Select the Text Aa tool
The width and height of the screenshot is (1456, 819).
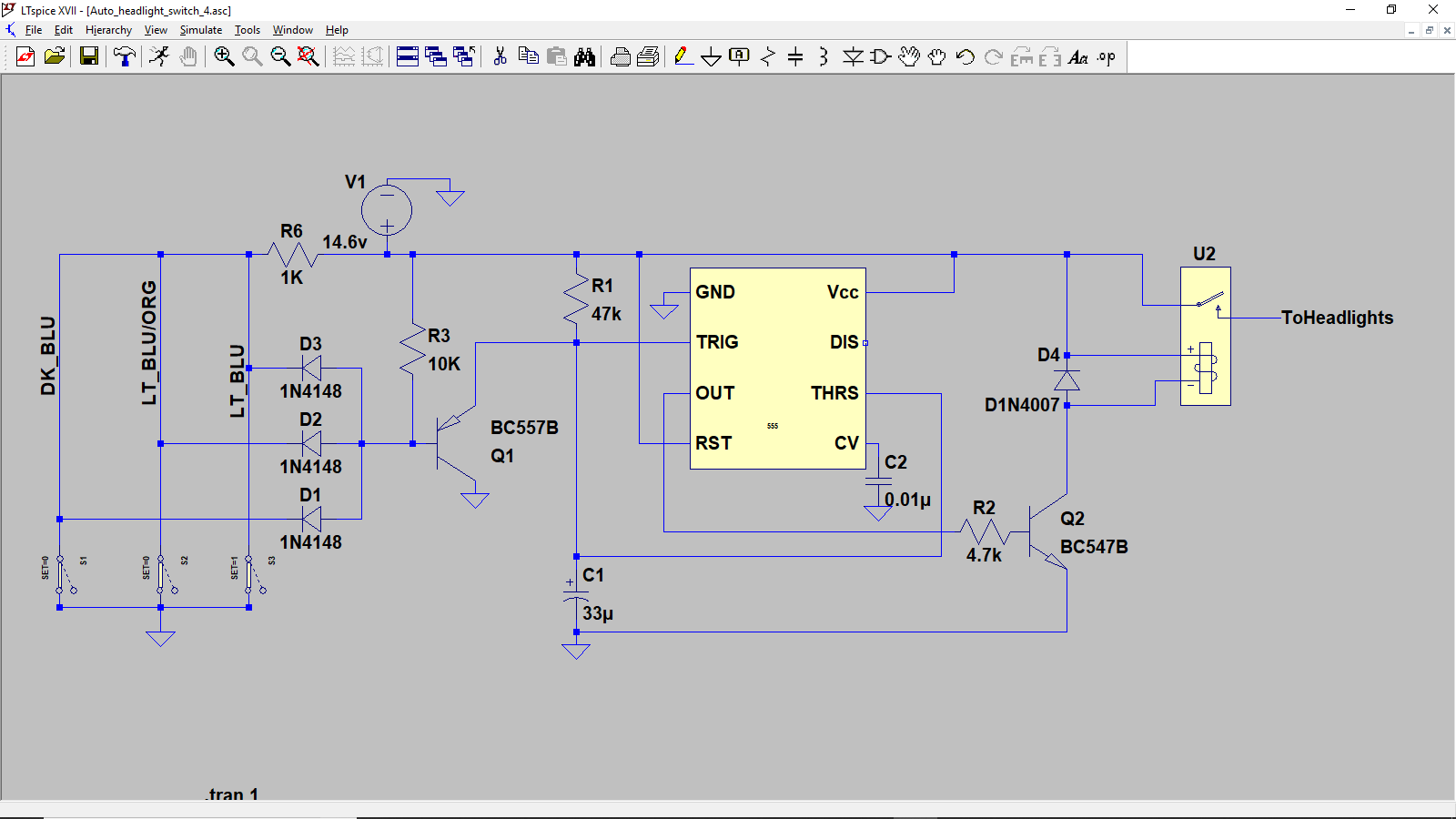(x=1078, y=57)
